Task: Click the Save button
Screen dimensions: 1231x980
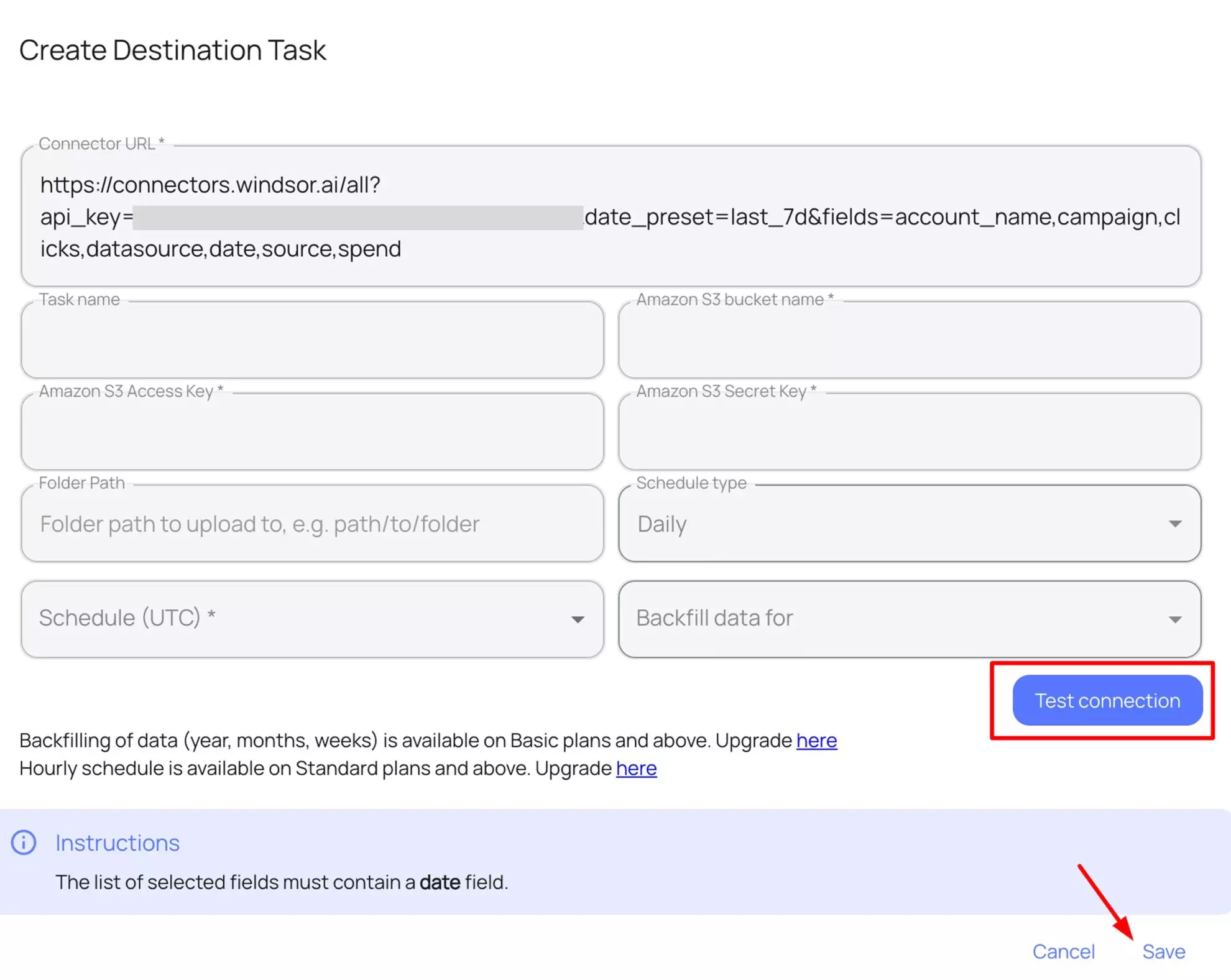Action: click(x=1163, y=951)
